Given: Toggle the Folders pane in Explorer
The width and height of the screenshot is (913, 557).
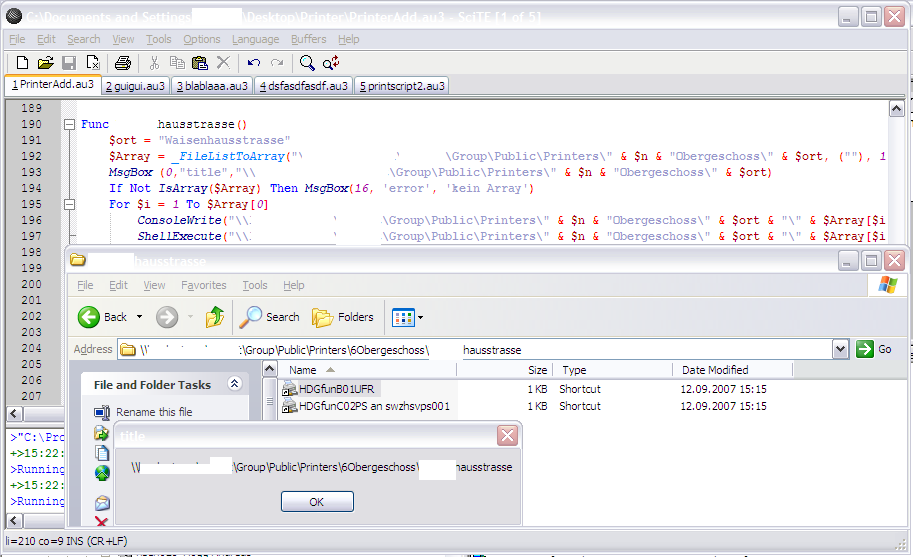Looking at the screenshot, I should (343, 317).
